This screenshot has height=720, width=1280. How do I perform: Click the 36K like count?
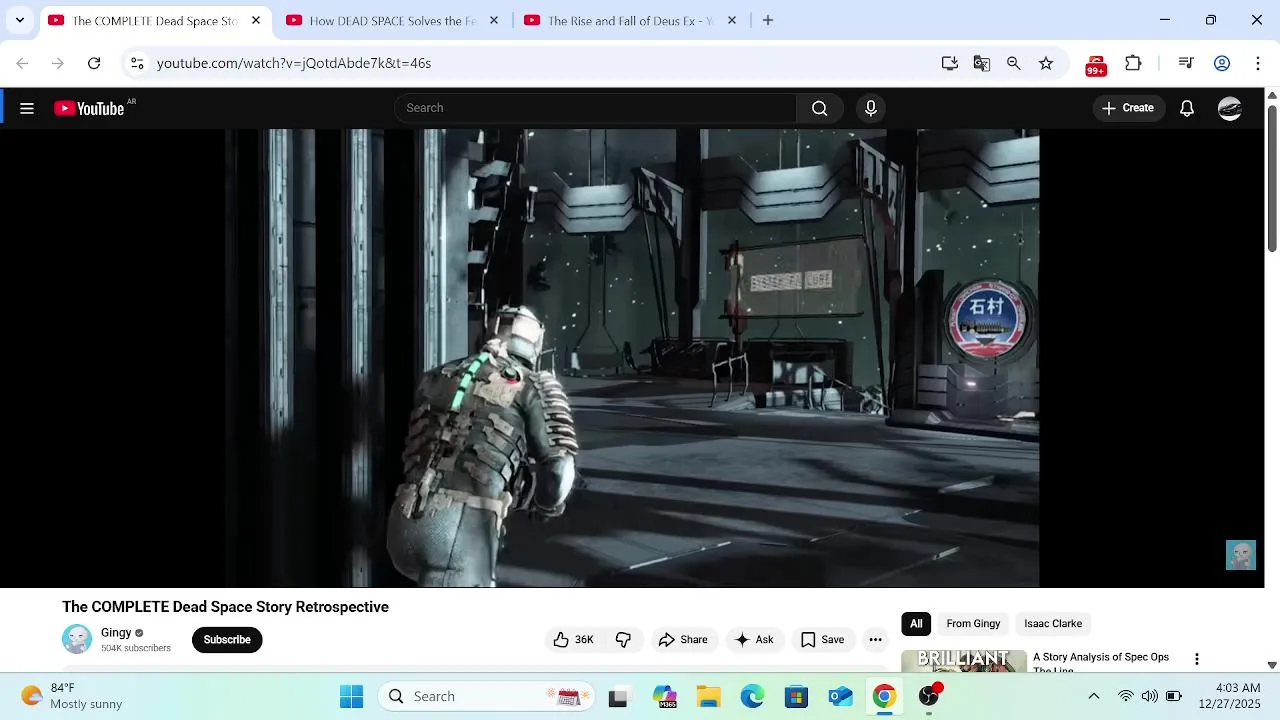coord(584,640)
